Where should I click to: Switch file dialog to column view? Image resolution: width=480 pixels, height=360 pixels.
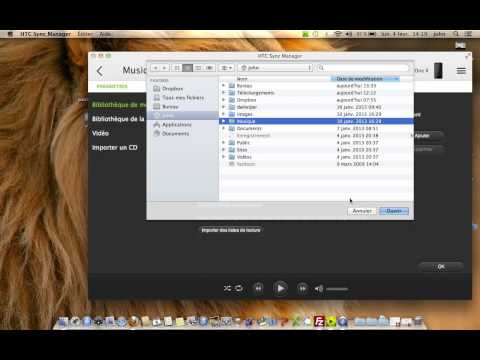pyautogui.click(x=198, y=68)
